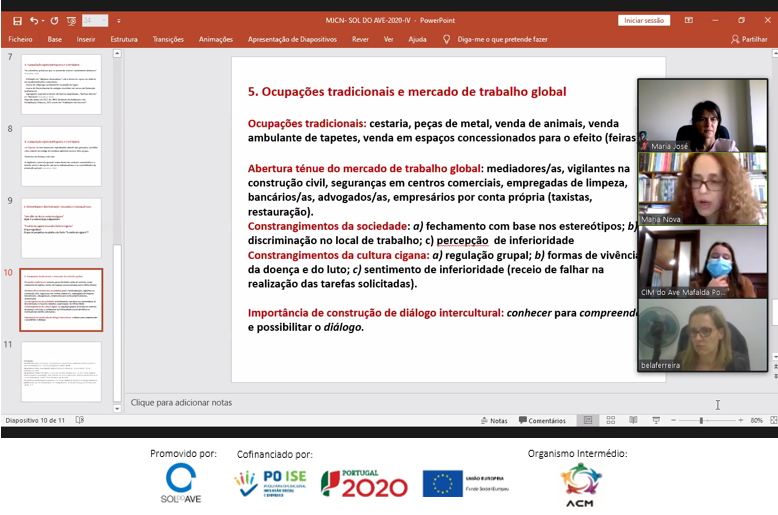Click the underlined word 'percepção'
Image resolution: width=778 pixels, height=515 pixels.
click(462, 241)
